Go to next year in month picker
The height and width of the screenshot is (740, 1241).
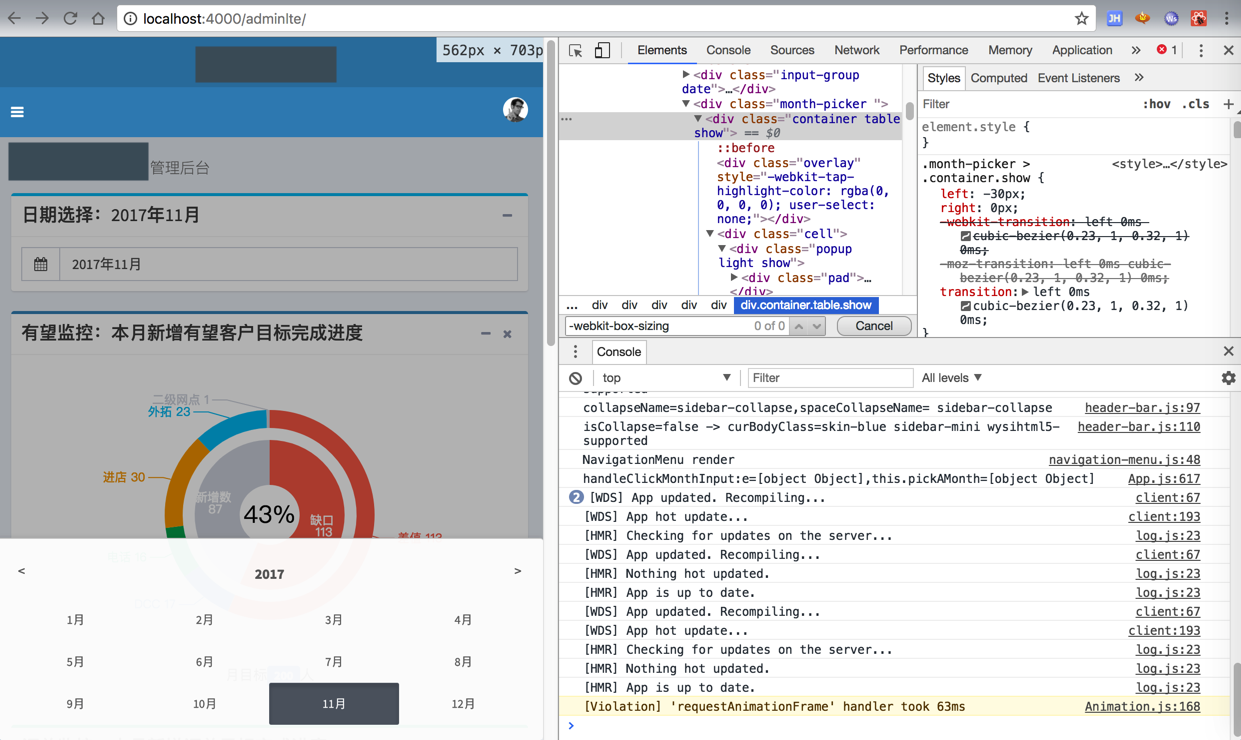tap(517, 571)
